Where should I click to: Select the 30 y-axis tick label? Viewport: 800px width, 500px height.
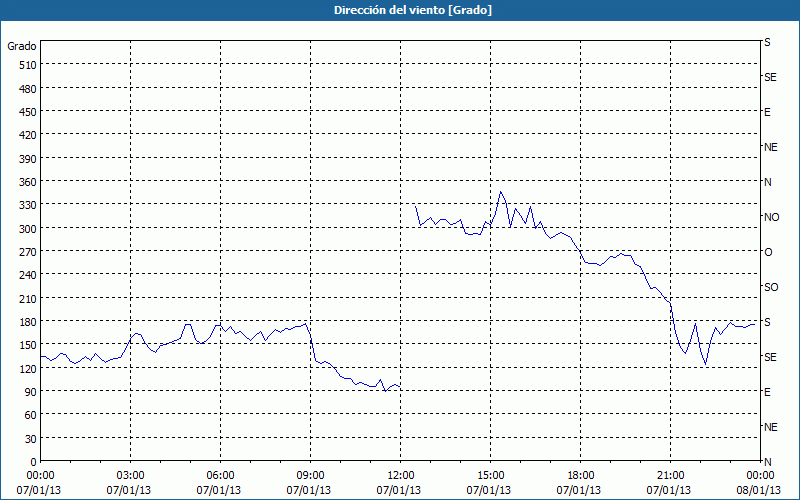(x=31, y=439)
